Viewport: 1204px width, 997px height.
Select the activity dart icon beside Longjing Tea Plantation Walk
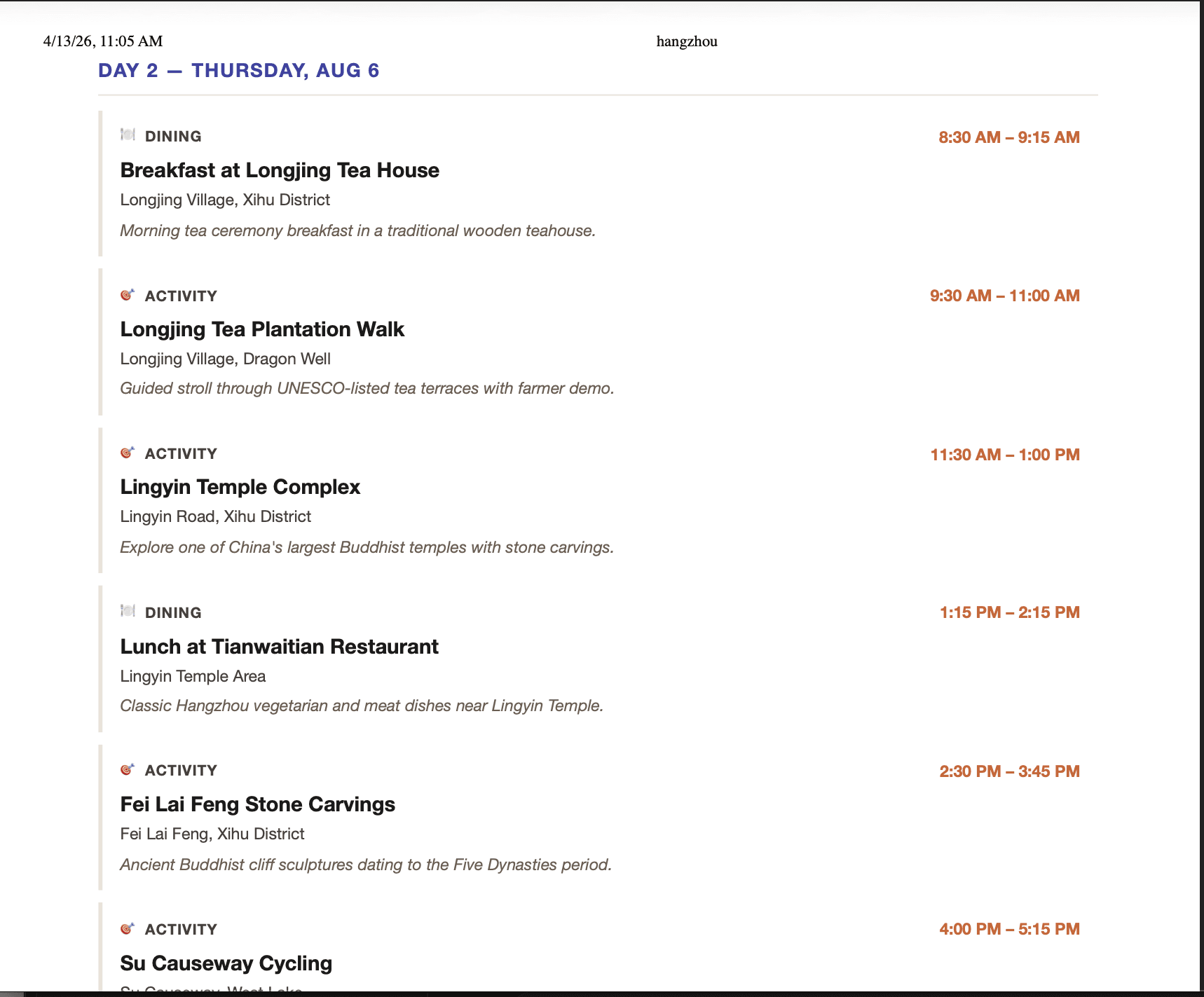coord(128,294)
